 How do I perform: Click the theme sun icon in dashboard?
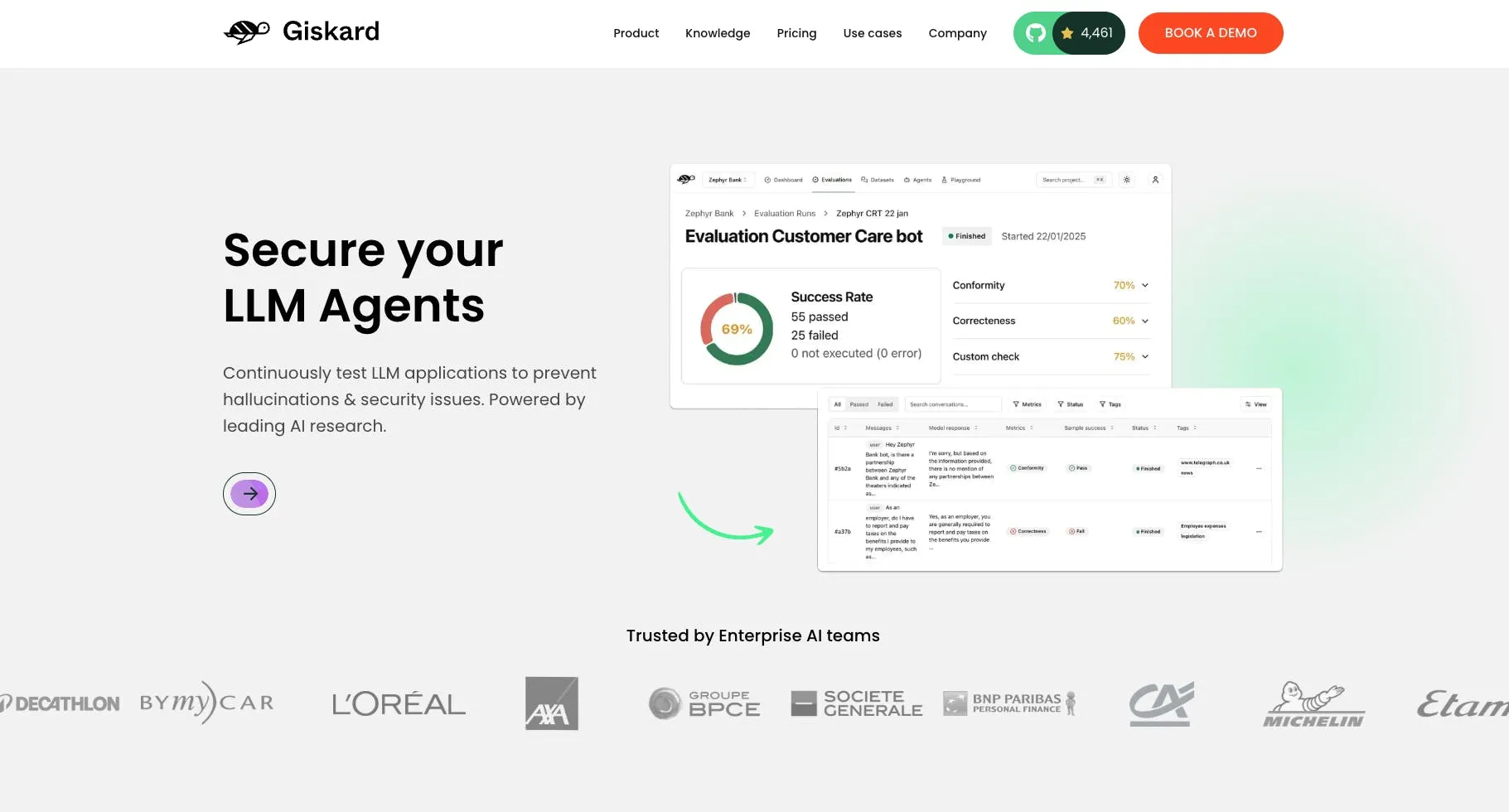[1127, 180]
